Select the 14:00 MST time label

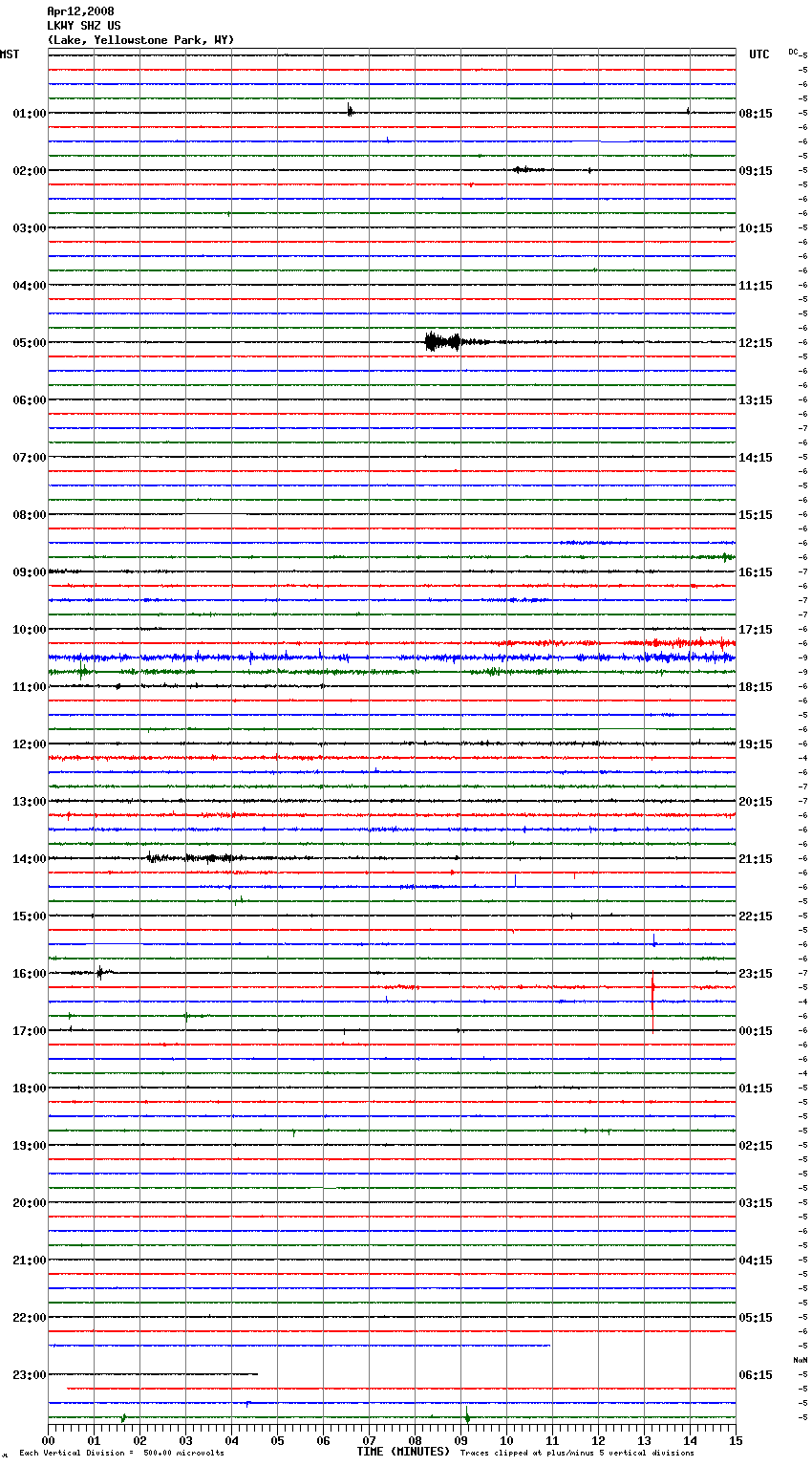(x=30, y=859)
